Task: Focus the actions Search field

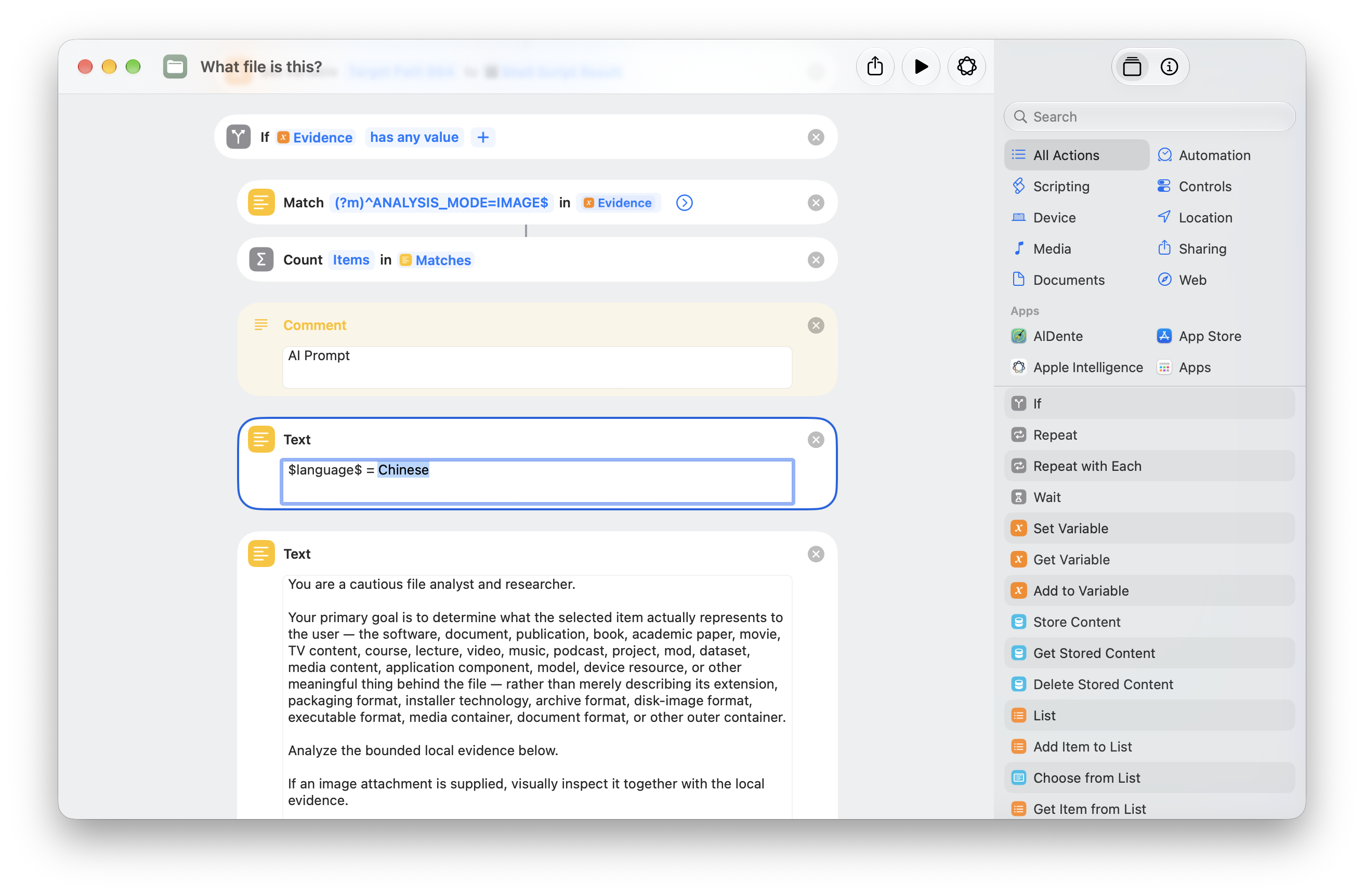Action: tap(1149, 117)
